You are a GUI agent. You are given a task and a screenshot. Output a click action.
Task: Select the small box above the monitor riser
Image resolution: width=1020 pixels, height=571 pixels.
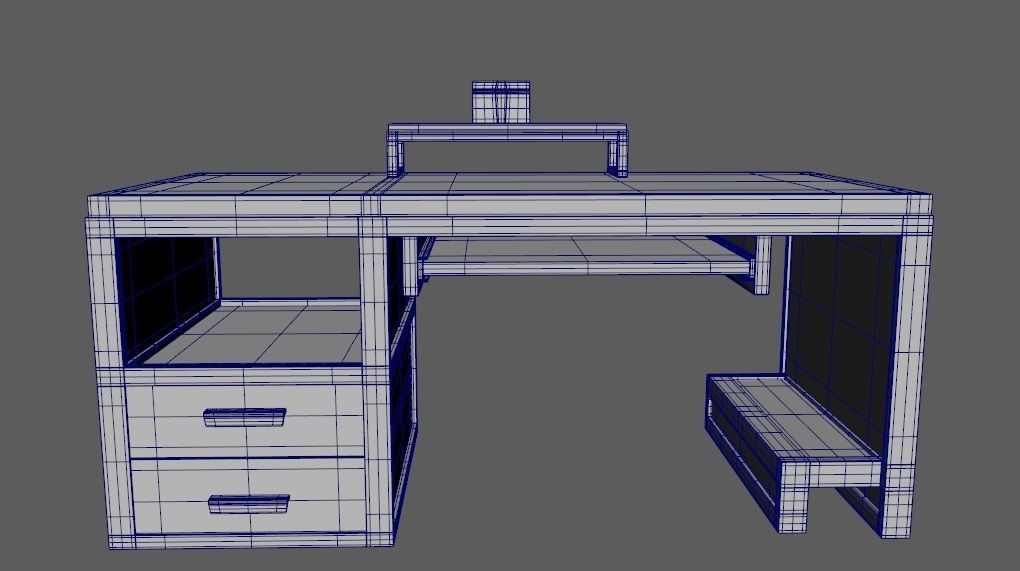point(501,102)
